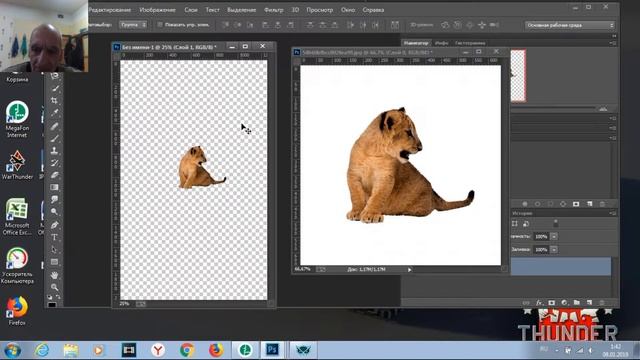Add layer mask in Layers panel

552,303
